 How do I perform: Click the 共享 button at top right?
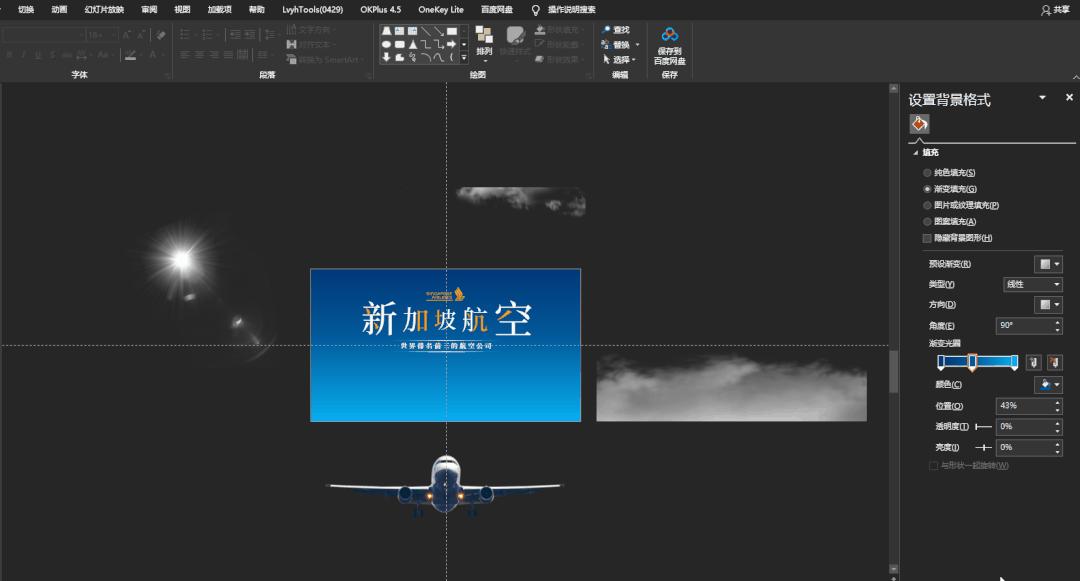(x=1062, y=9)
